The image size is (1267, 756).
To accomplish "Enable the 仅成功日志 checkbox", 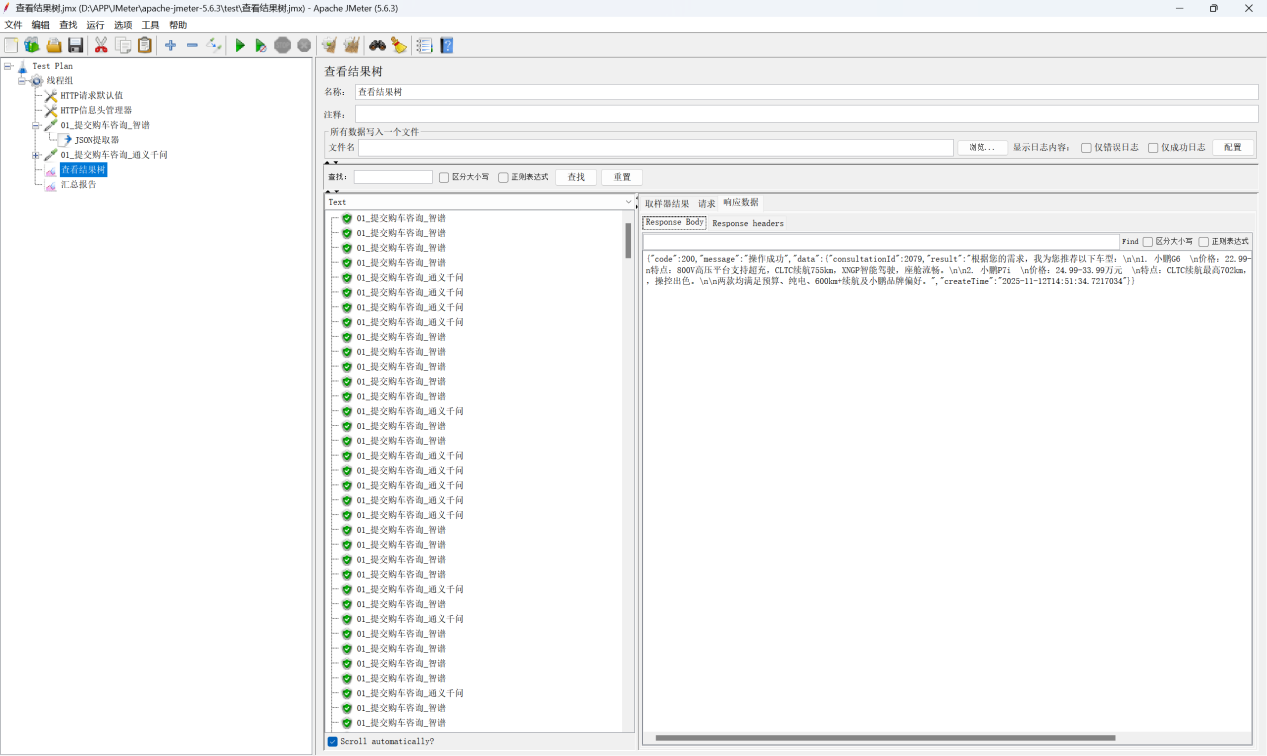I will [1153, 147].
